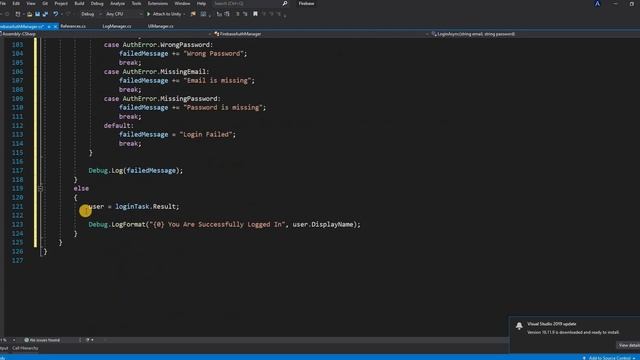Open the View menu
Viewport: 640px width, 360px height.
coord(31,3)
